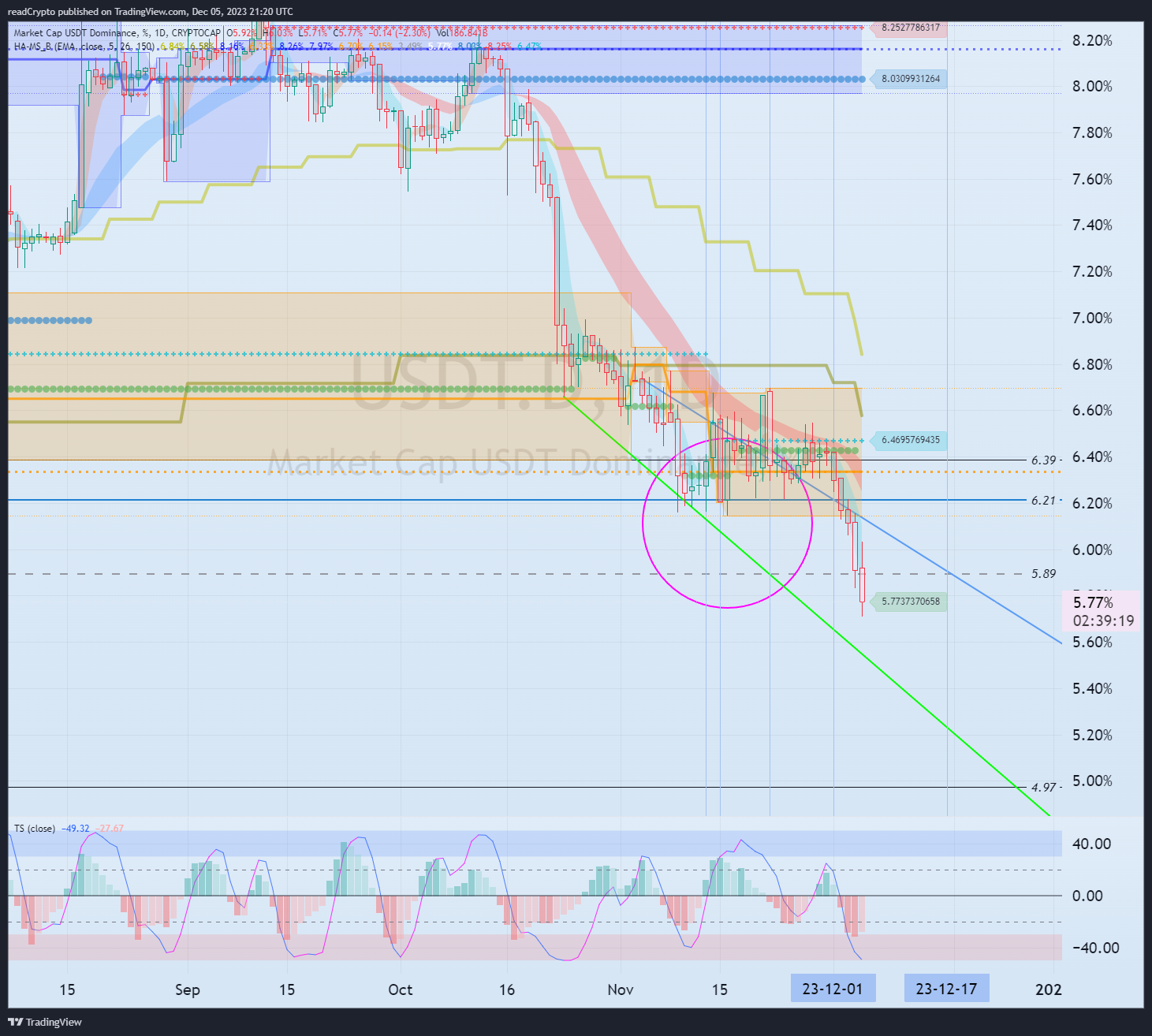Click the 5.89 dashed line label

pos(1043,573)
